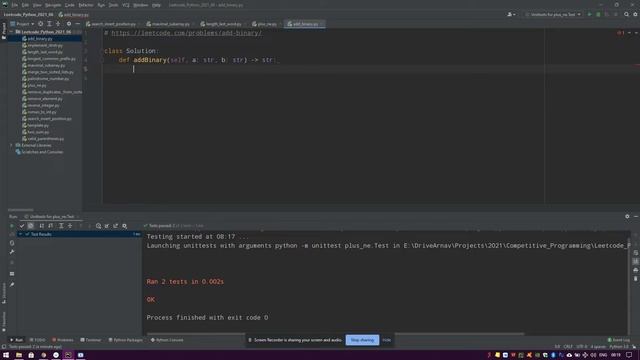Toggle Show Passed checkmark in test toolbar
This screenshot has height=360, width=640.
[22, 226]
